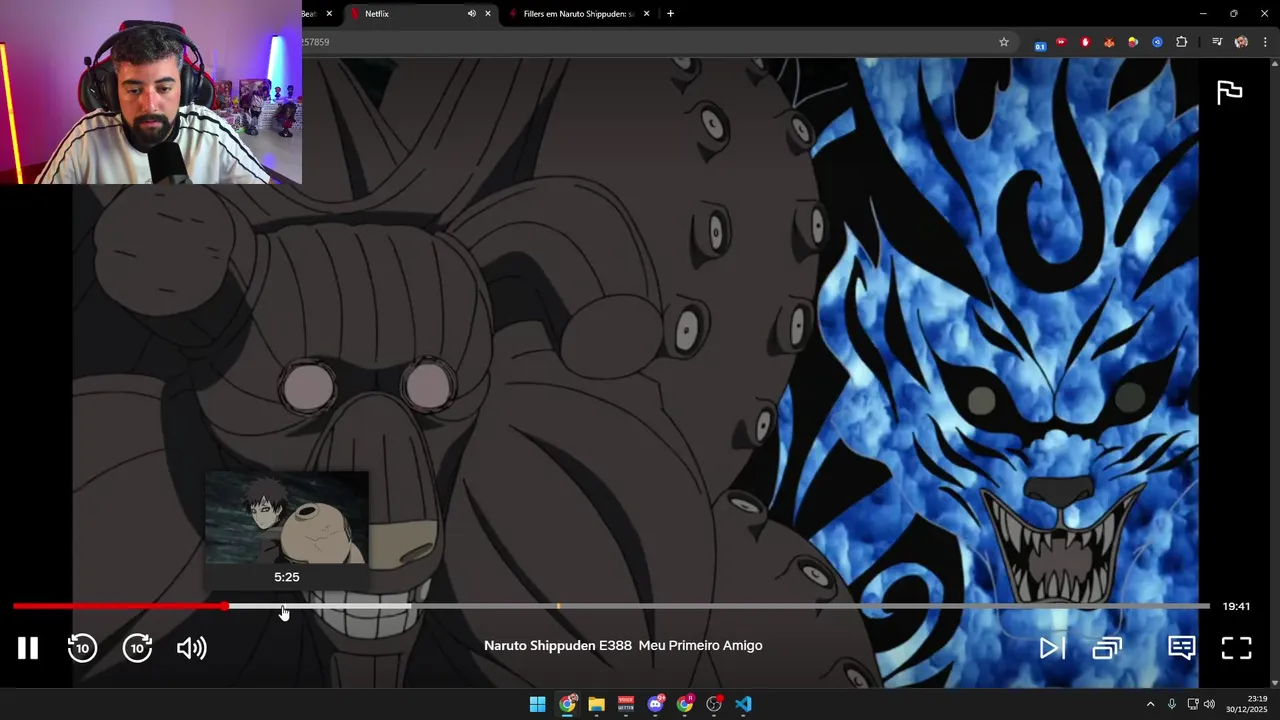Viewport: 1280px width, 720px height.
Task: Open the Chrome extensions puzzle menu
Action: click(1182, 42)
